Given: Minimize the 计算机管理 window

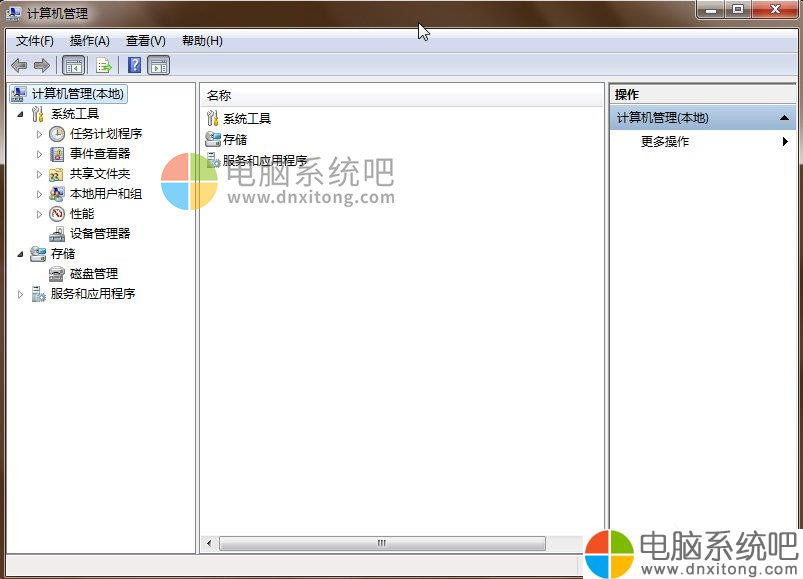Looking at the screenshot, I should click(x=711, y=9).
